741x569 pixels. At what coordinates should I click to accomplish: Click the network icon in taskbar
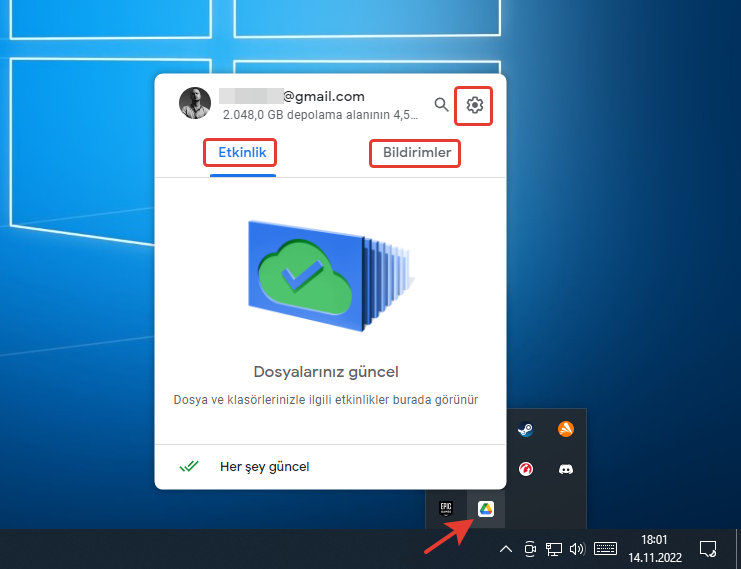554,548
